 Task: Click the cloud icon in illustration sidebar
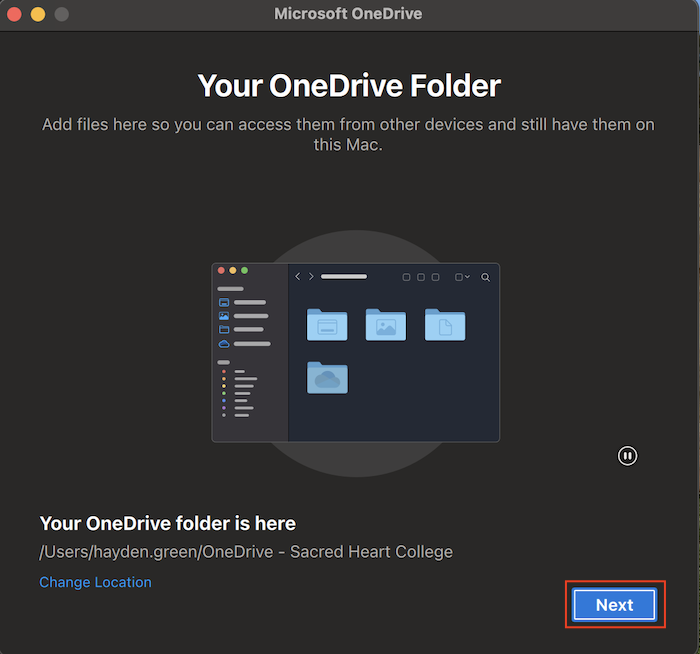click(x=224, y=343)
